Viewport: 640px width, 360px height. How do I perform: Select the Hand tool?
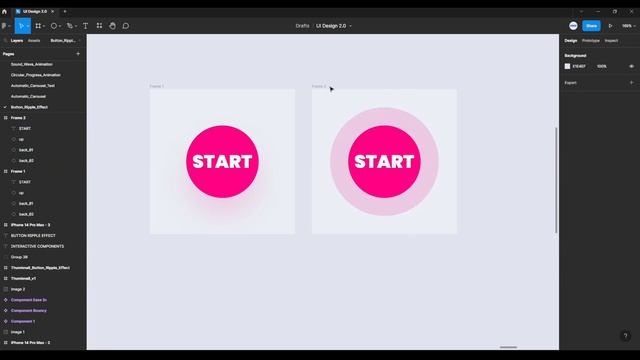(112, 26)
